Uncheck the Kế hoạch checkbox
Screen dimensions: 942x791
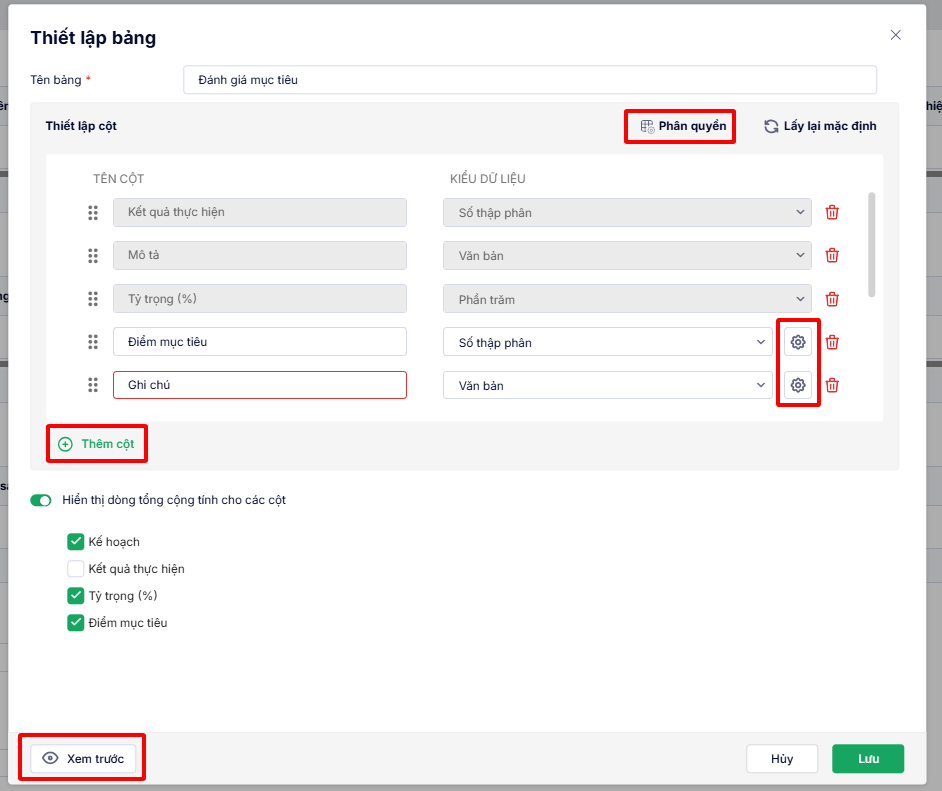pos(76,542)
